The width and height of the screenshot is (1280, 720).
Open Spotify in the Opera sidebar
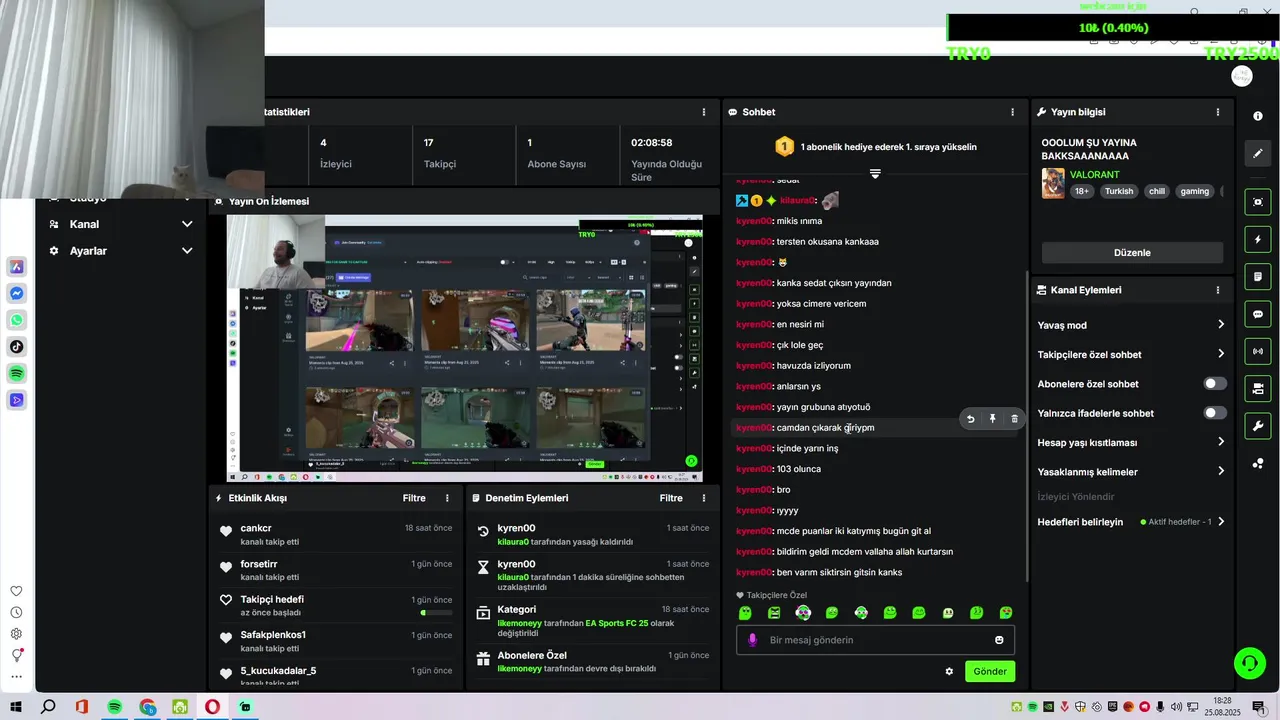pos(17,373)
